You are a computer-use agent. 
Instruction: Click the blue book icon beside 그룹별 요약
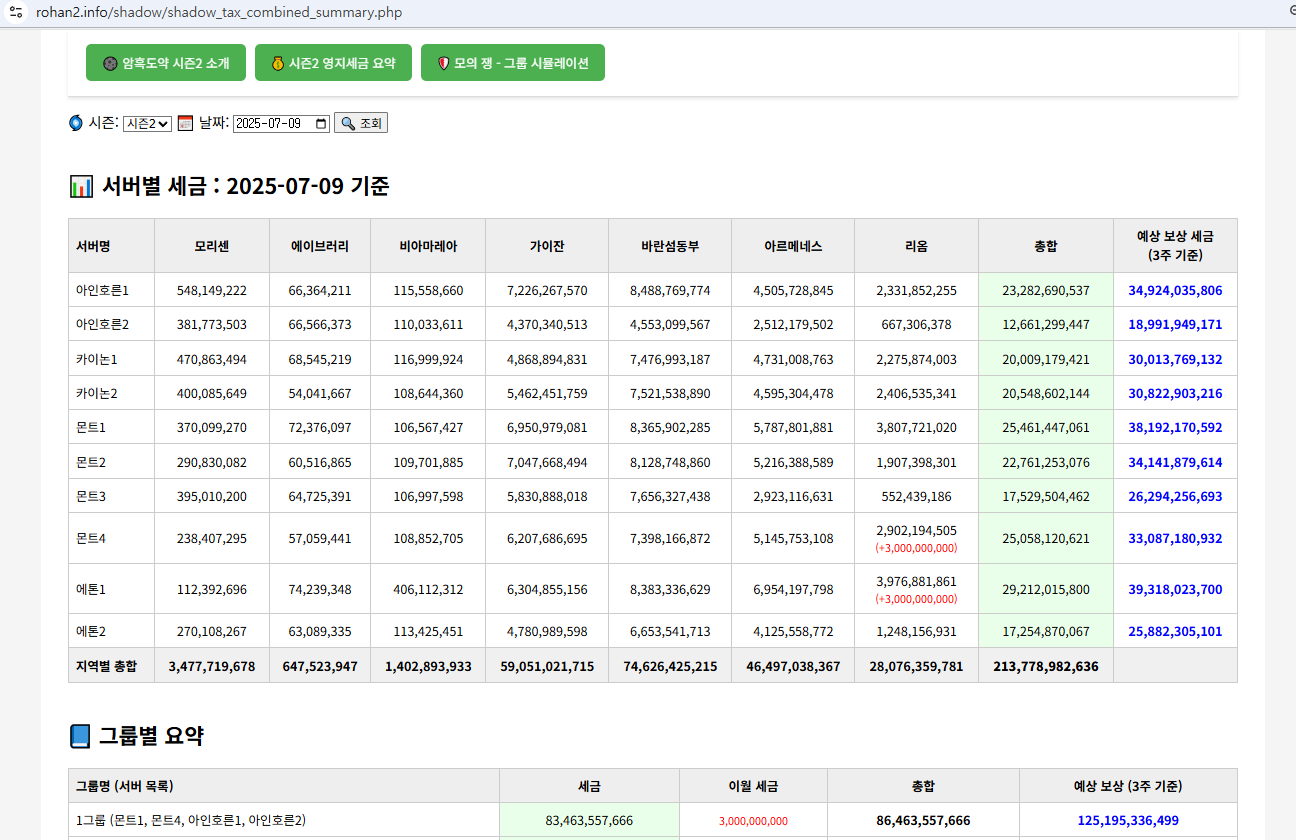point(81,737)
